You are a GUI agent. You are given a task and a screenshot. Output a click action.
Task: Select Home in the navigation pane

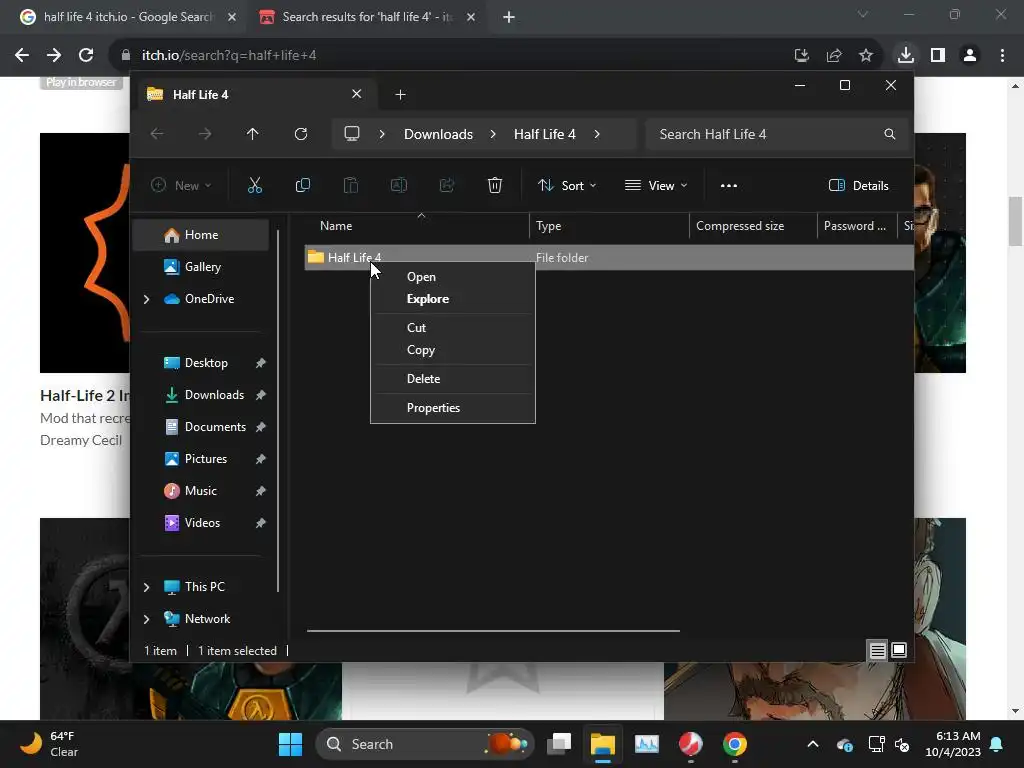200,235
